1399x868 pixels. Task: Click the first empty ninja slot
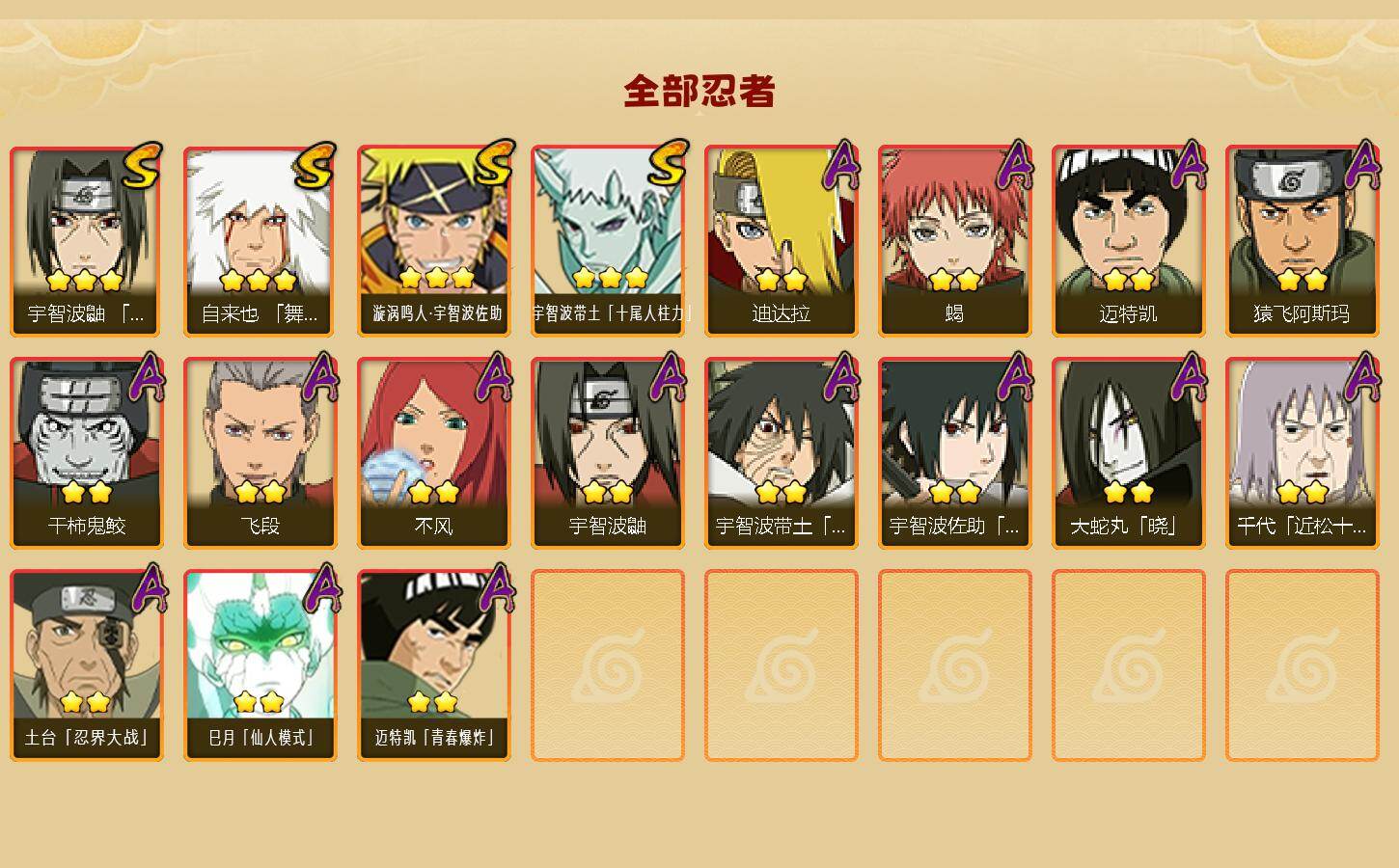[x=608, y=665]
